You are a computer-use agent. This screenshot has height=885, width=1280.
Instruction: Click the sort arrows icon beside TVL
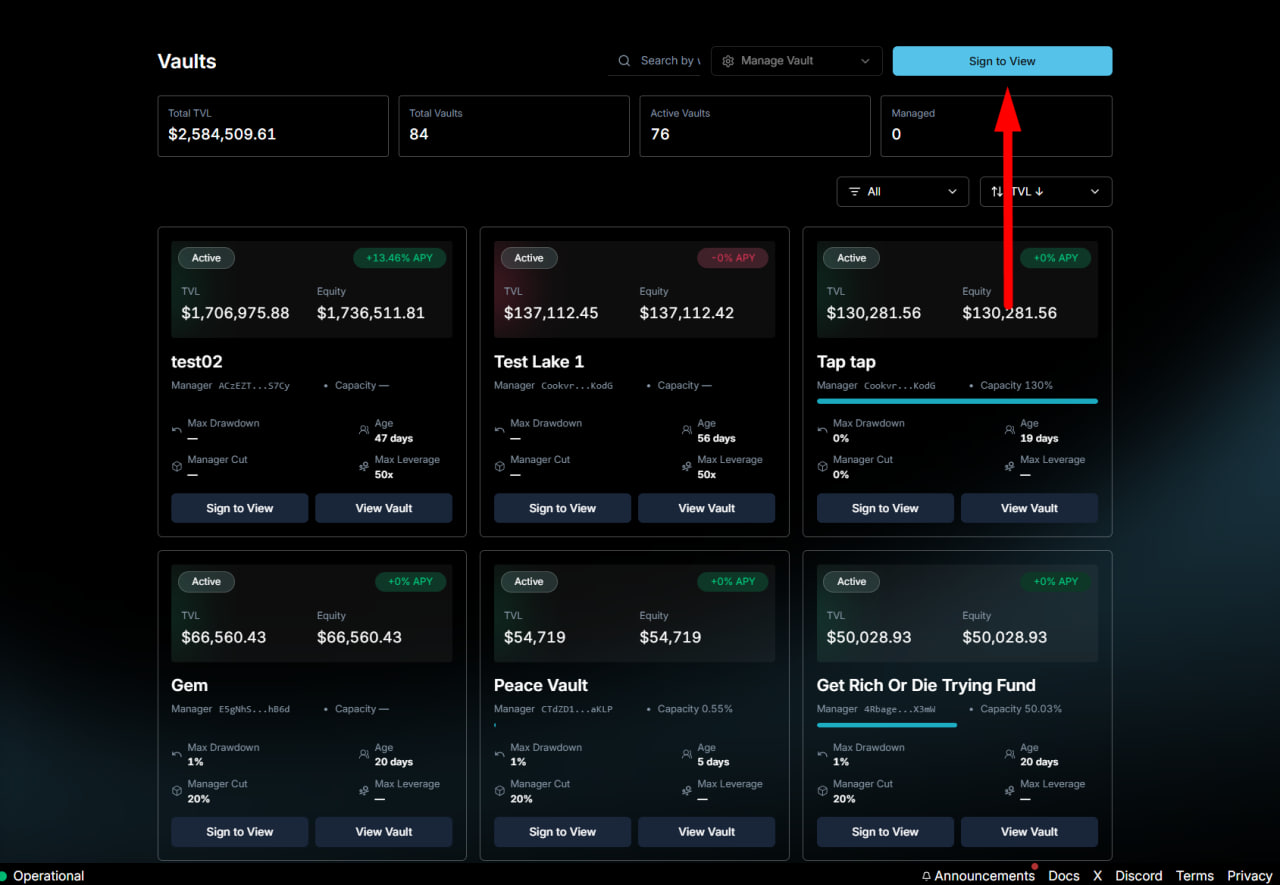click(997, 192)
